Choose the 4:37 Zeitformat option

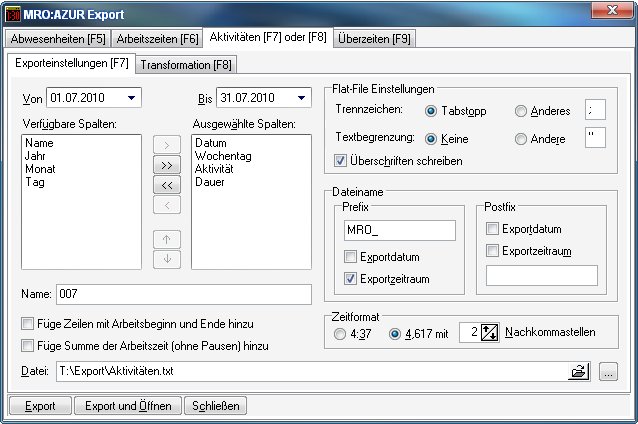[342, 334]
